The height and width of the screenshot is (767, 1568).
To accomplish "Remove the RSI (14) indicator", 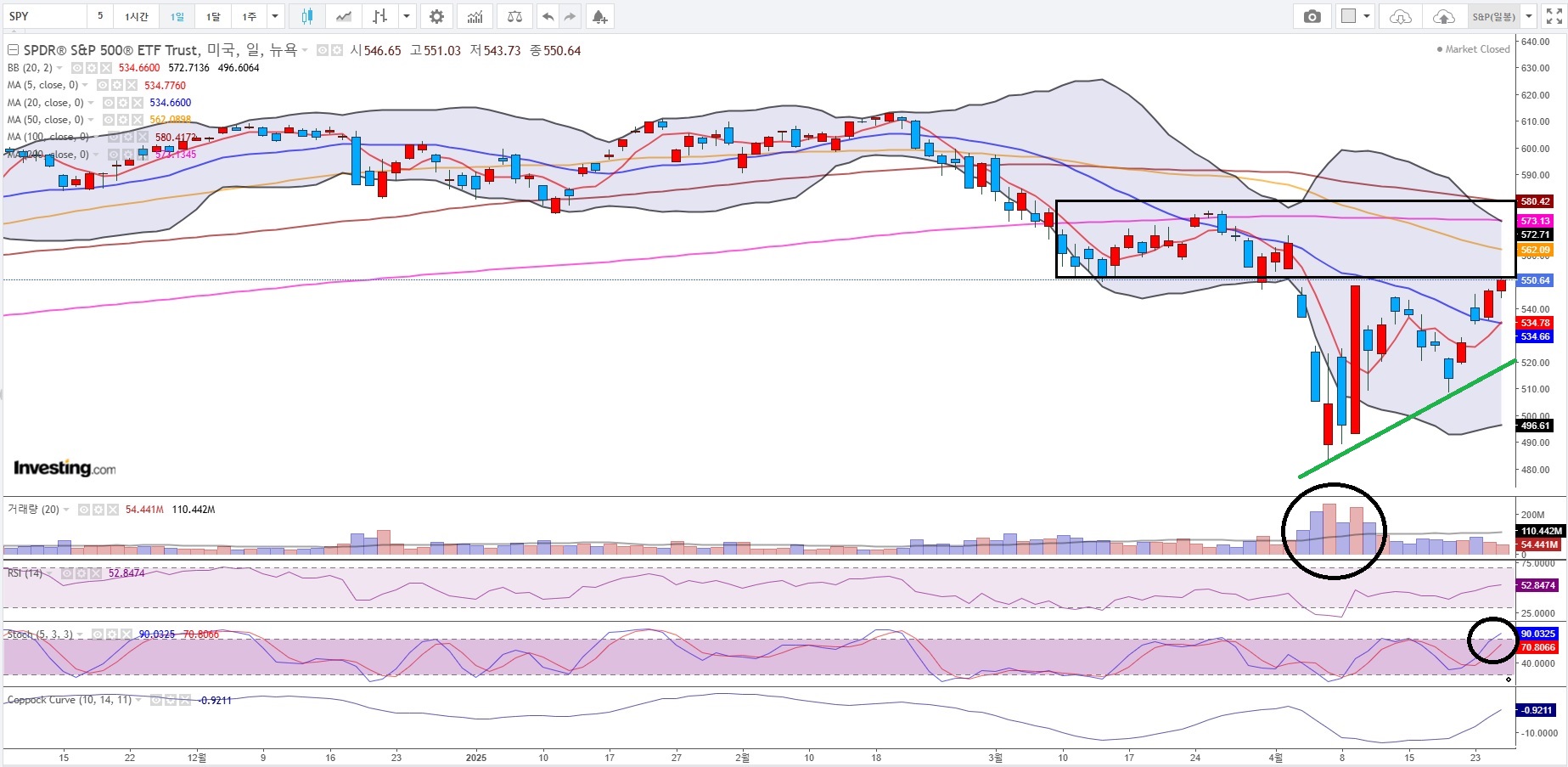I will pyautogui.click(x=95, y=573).
